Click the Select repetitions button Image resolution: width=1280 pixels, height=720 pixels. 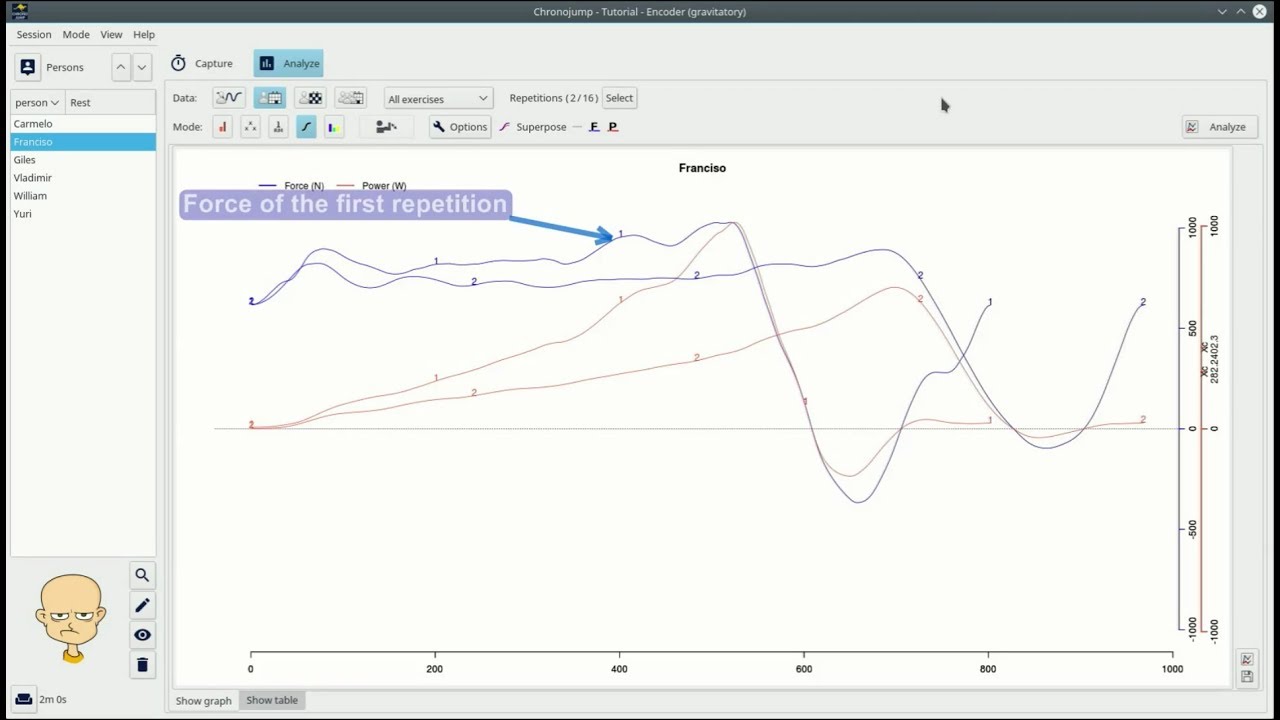[x=619, y=98]
